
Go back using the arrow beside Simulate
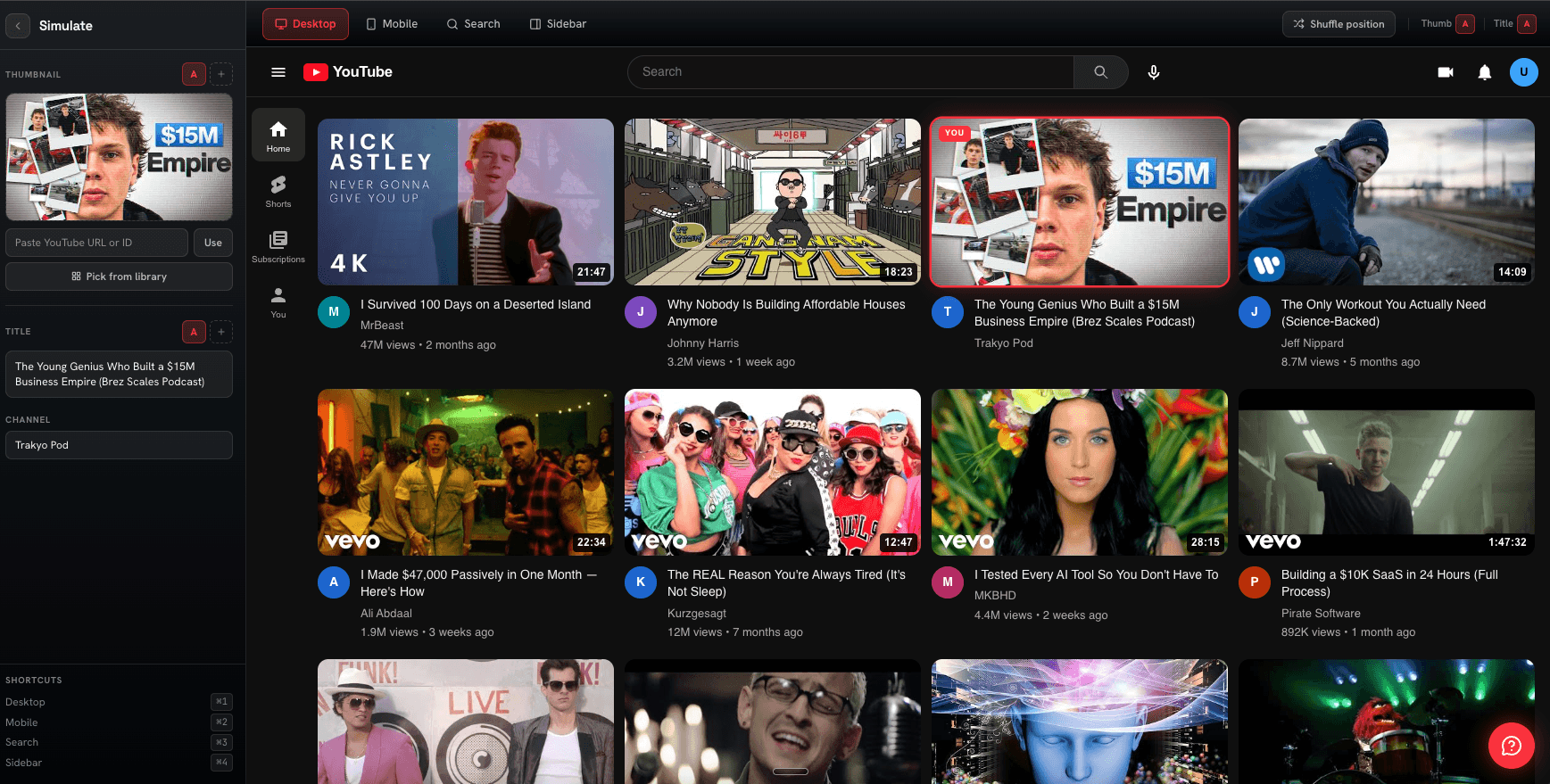[x=18, y=26]
